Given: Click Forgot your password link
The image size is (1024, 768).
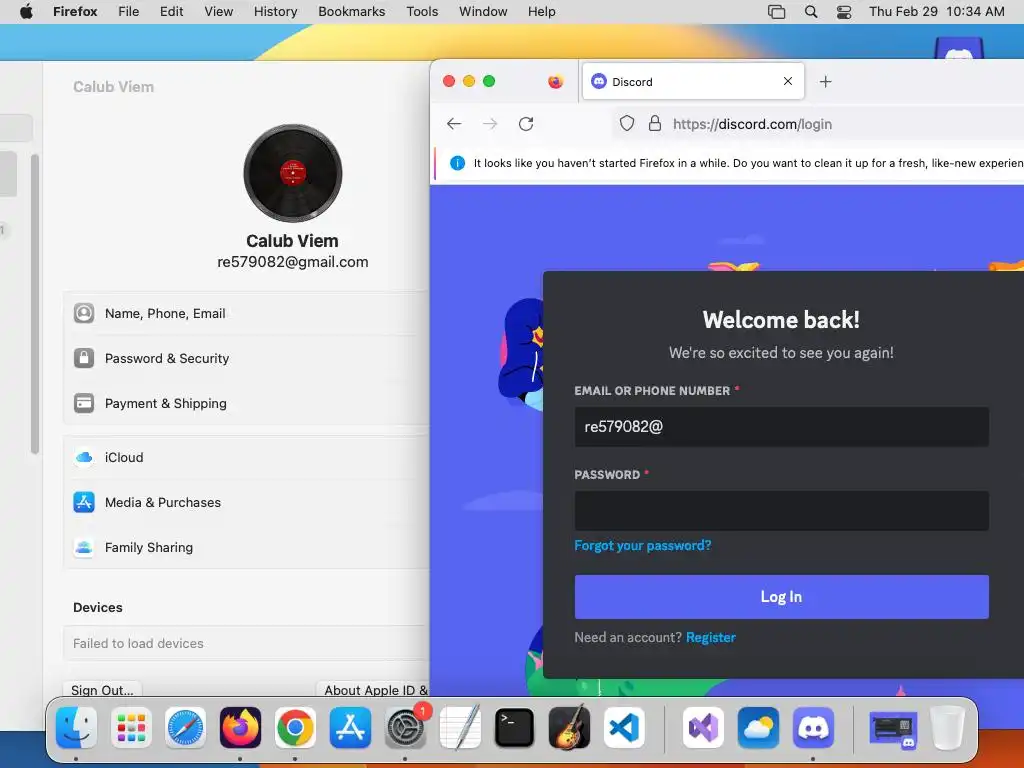Looking at the screenshot, I should [643, 545].
